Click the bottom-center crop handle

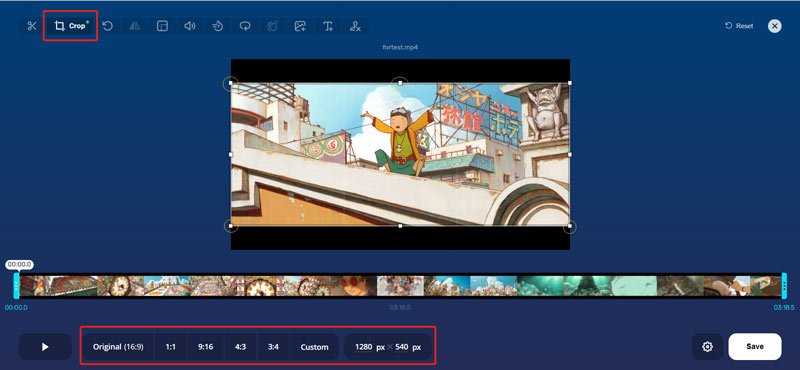(400, 226)
